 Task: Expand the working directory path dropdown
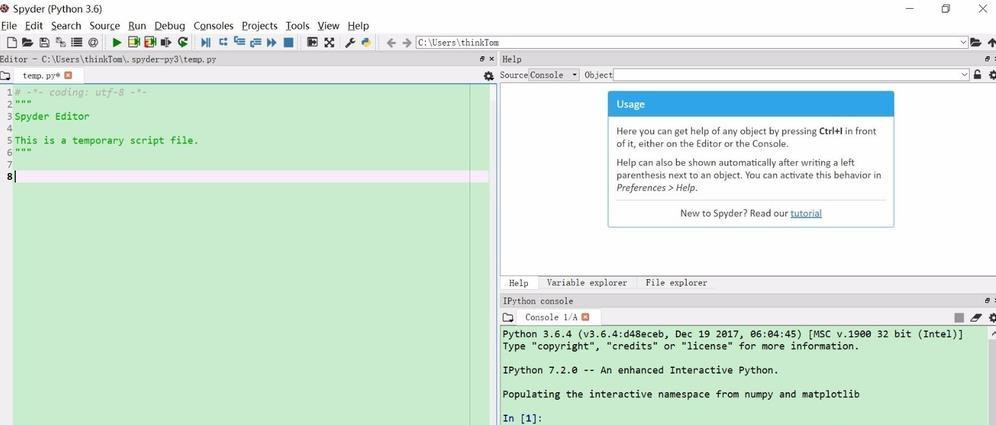click(964, 43)
